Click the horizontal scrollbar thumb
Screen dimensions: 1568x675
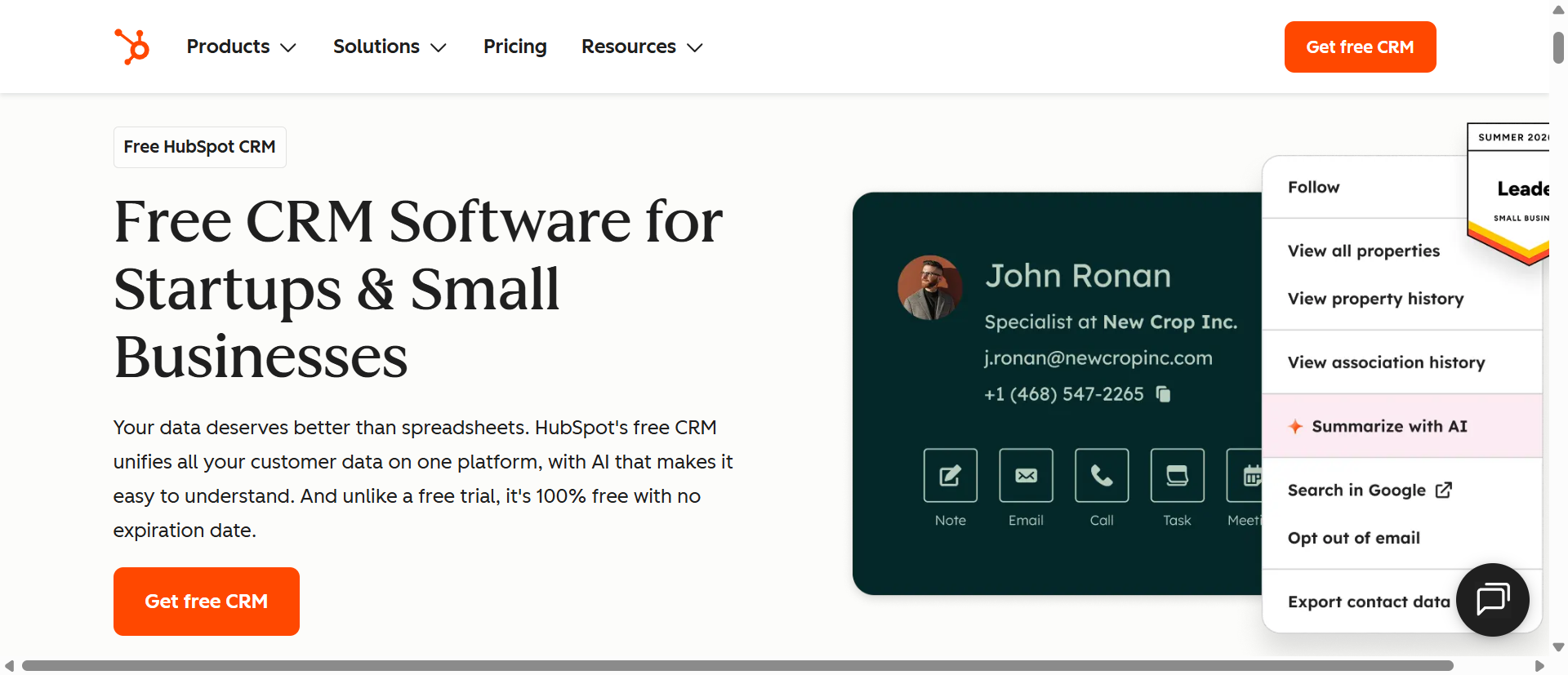point(737,666)
